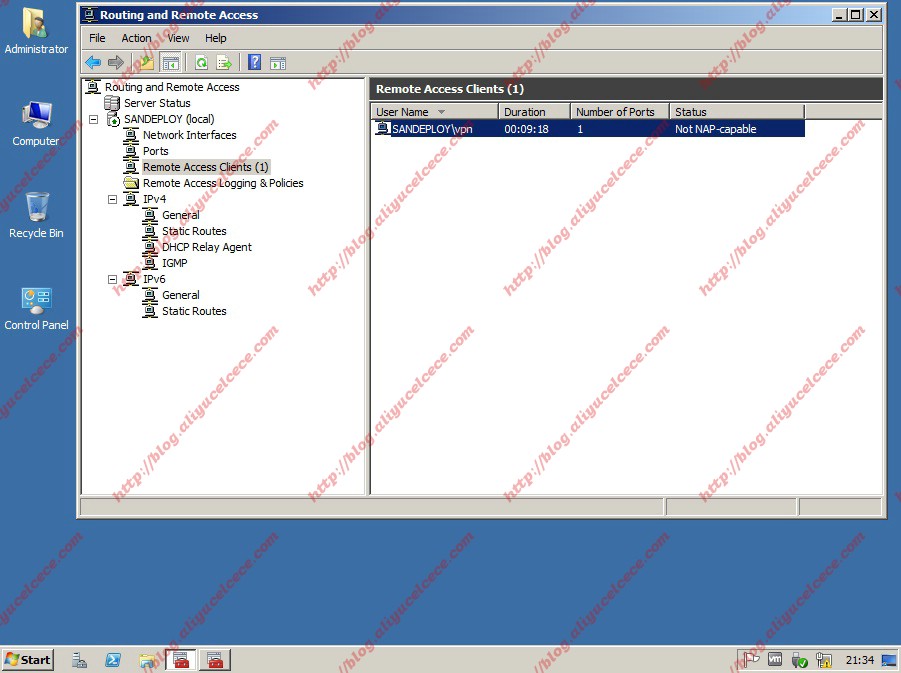Sort by Number of Ports column header
This screenshot has width=901, height=673.
pyautogui.click(x=619, y=111)
